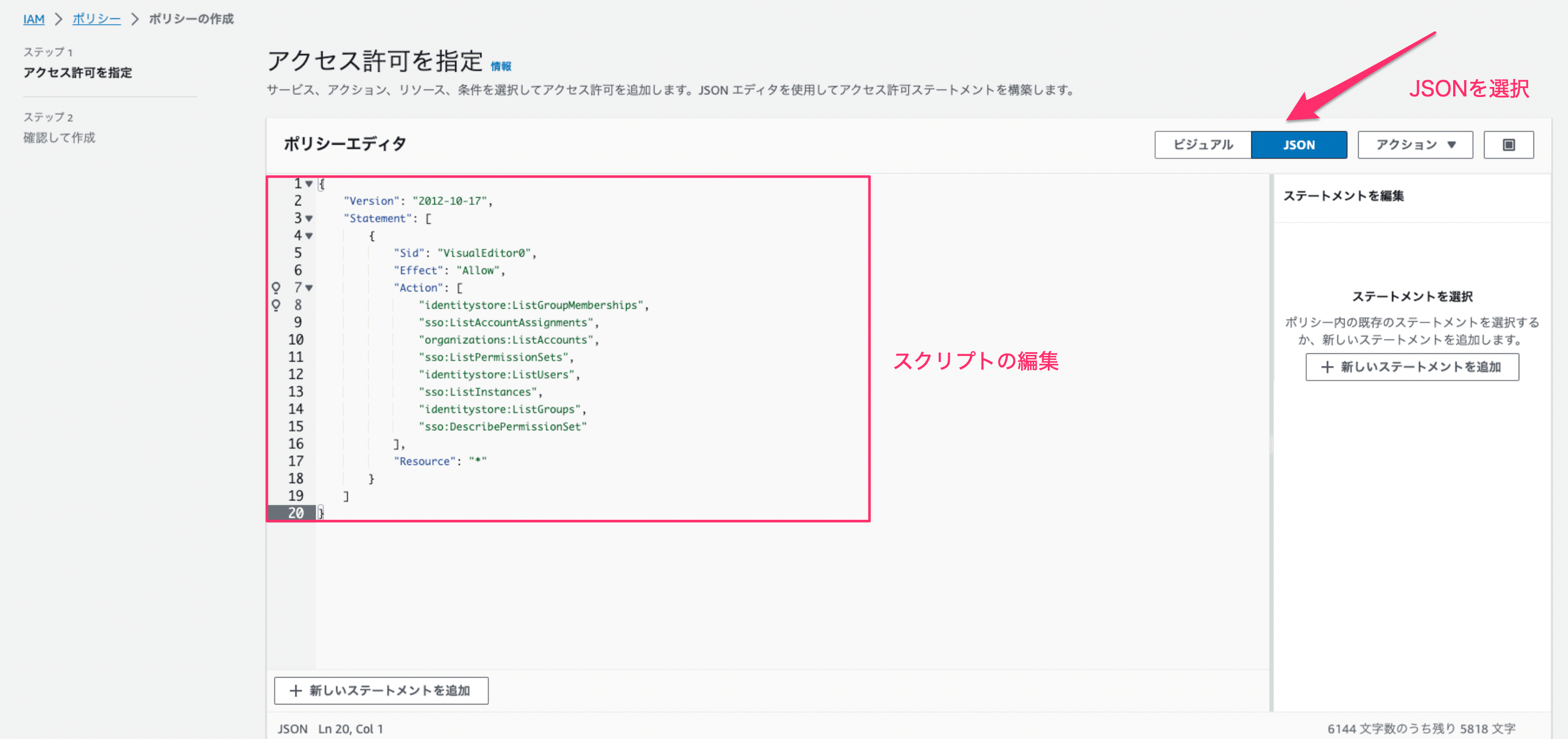Click 新しいステートメントを追加 in the right panel
Screen dimensions: 1568x739
1412,367
